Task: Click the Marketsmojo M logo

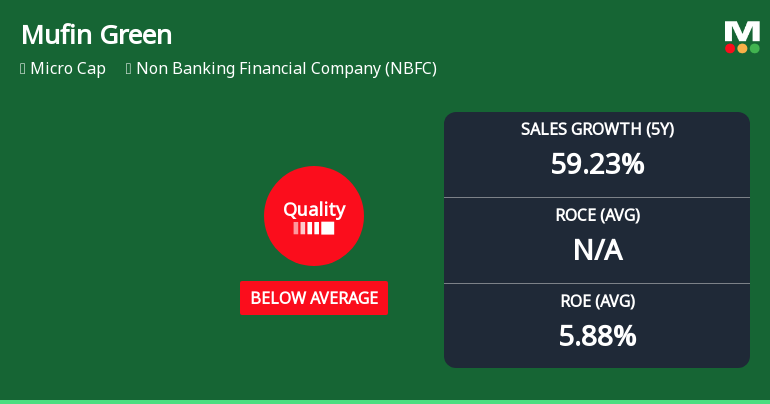Action: 742,30
